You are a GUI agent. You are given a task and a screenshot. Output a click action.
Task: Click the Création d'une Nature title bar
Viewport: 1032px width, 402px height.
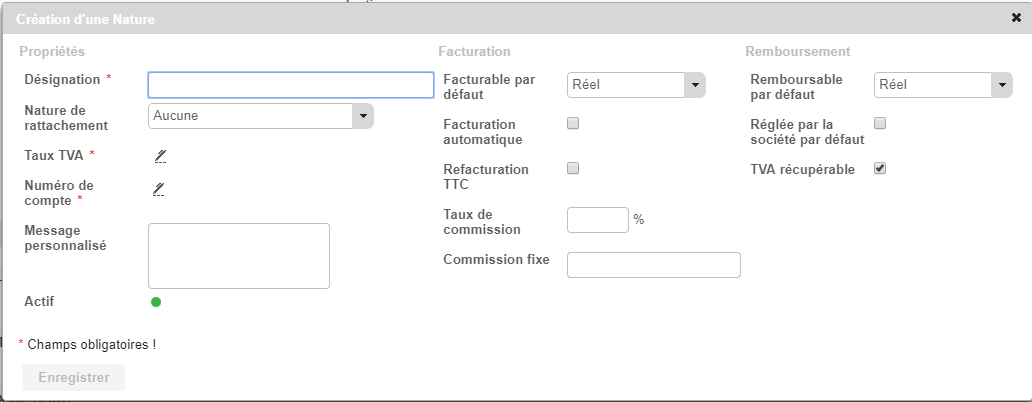[500, 18]
